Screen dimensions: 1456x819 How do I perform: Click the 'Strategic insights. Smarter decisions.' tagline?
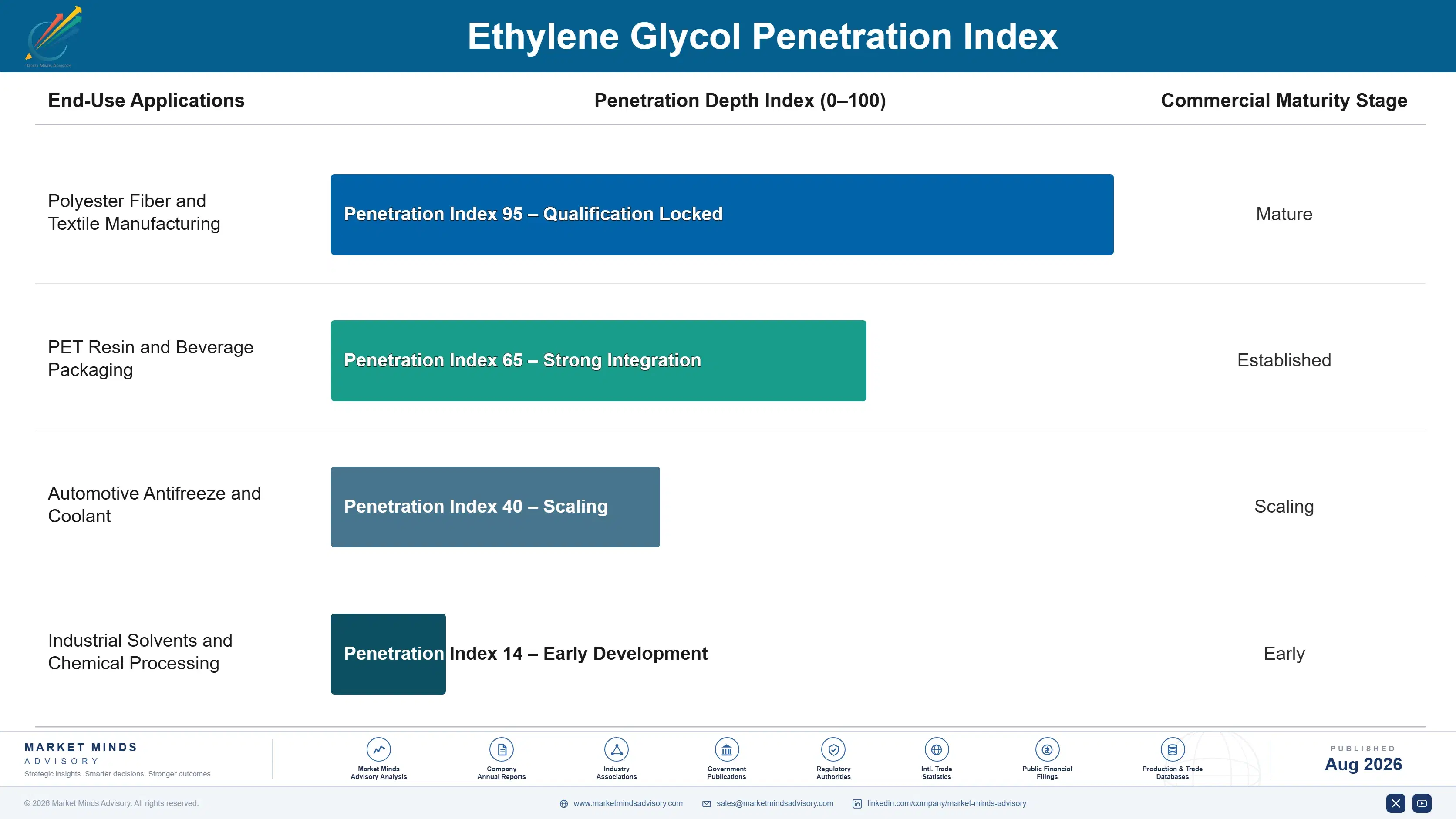click(118, 774)
